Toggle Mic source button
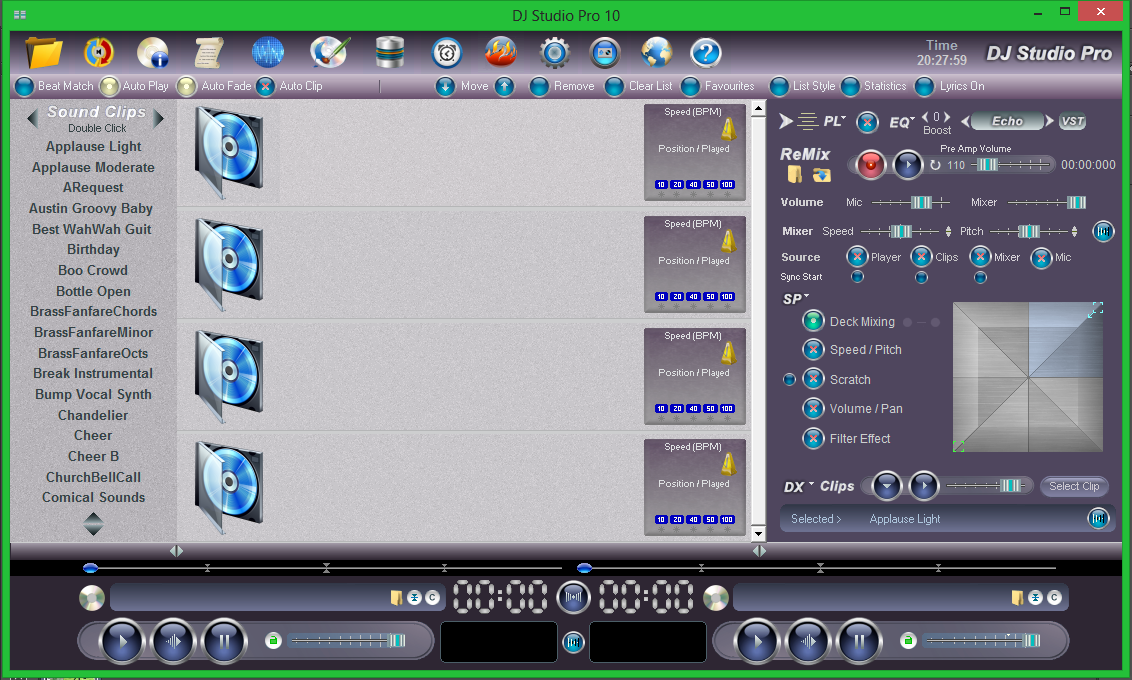 pos(1041,258)
